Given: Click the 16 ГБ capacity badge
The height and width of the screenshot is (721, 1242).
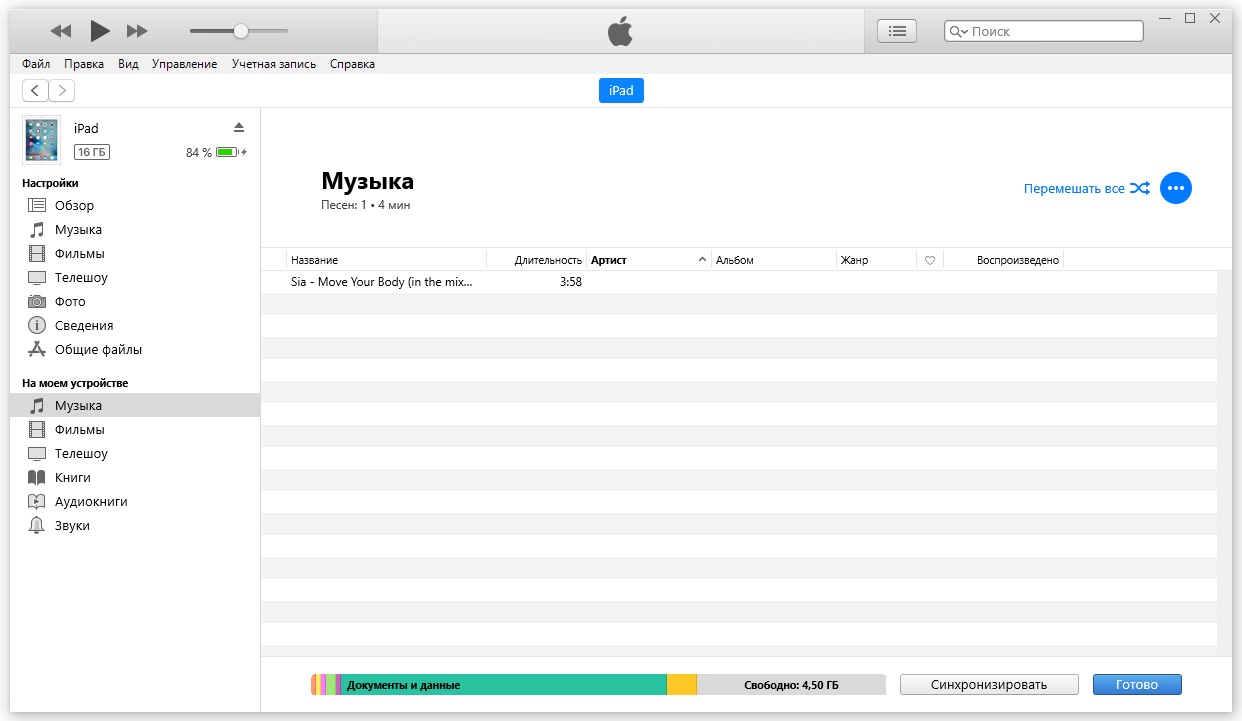Looking at the screenshot, I should 91,152.
